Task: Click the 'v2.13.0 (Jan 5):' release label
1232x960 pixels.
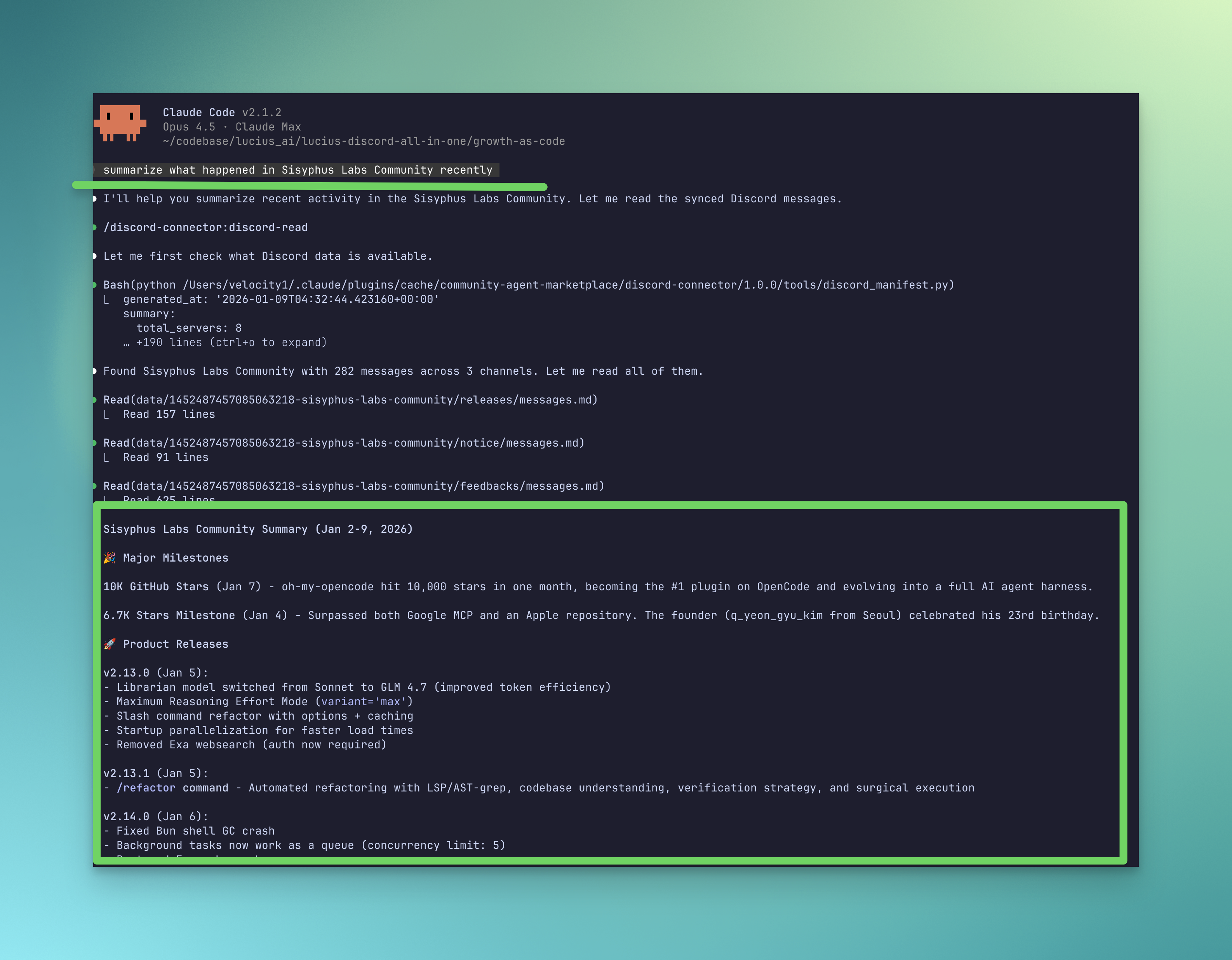Action: pos(156,673)
